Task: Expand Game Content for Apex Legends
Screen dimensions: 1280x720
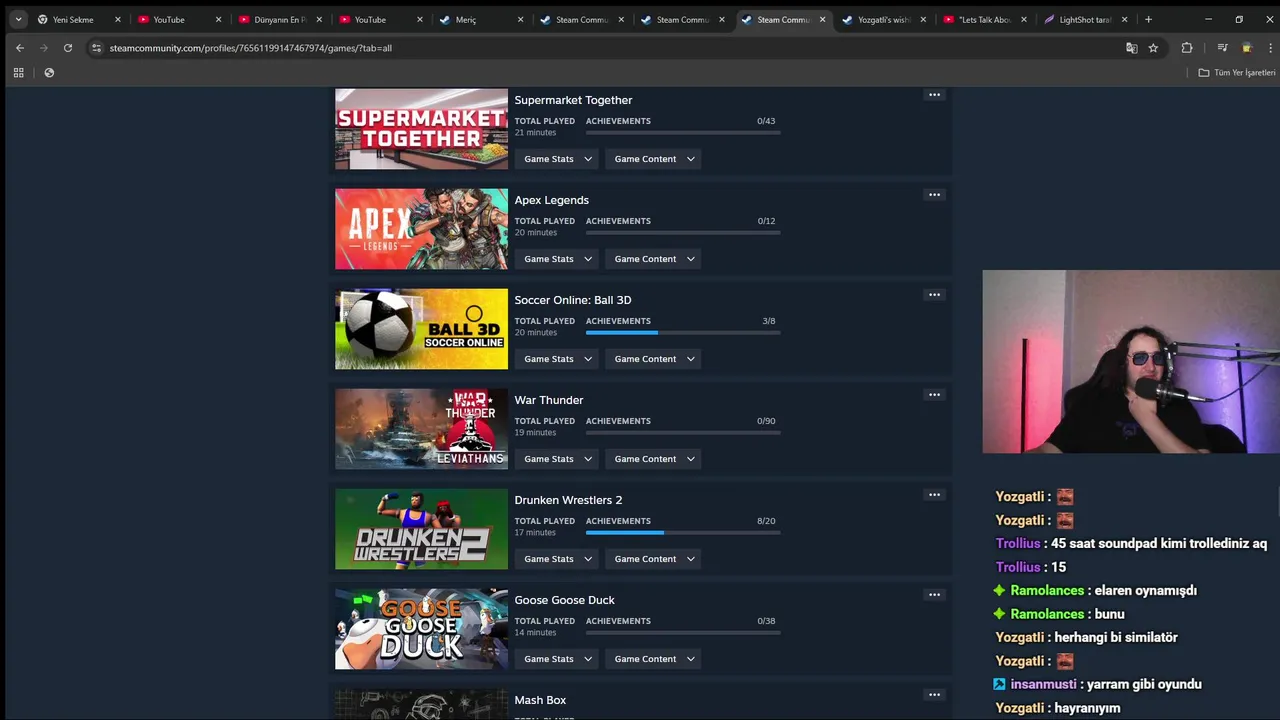Action: pyautogui.click(x=654, y=259)
